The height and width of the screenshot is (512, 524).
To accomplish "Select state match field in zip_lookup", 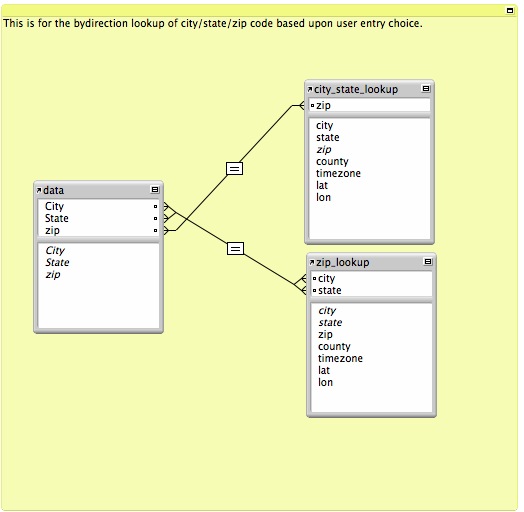I will click(x=372, y=290).
